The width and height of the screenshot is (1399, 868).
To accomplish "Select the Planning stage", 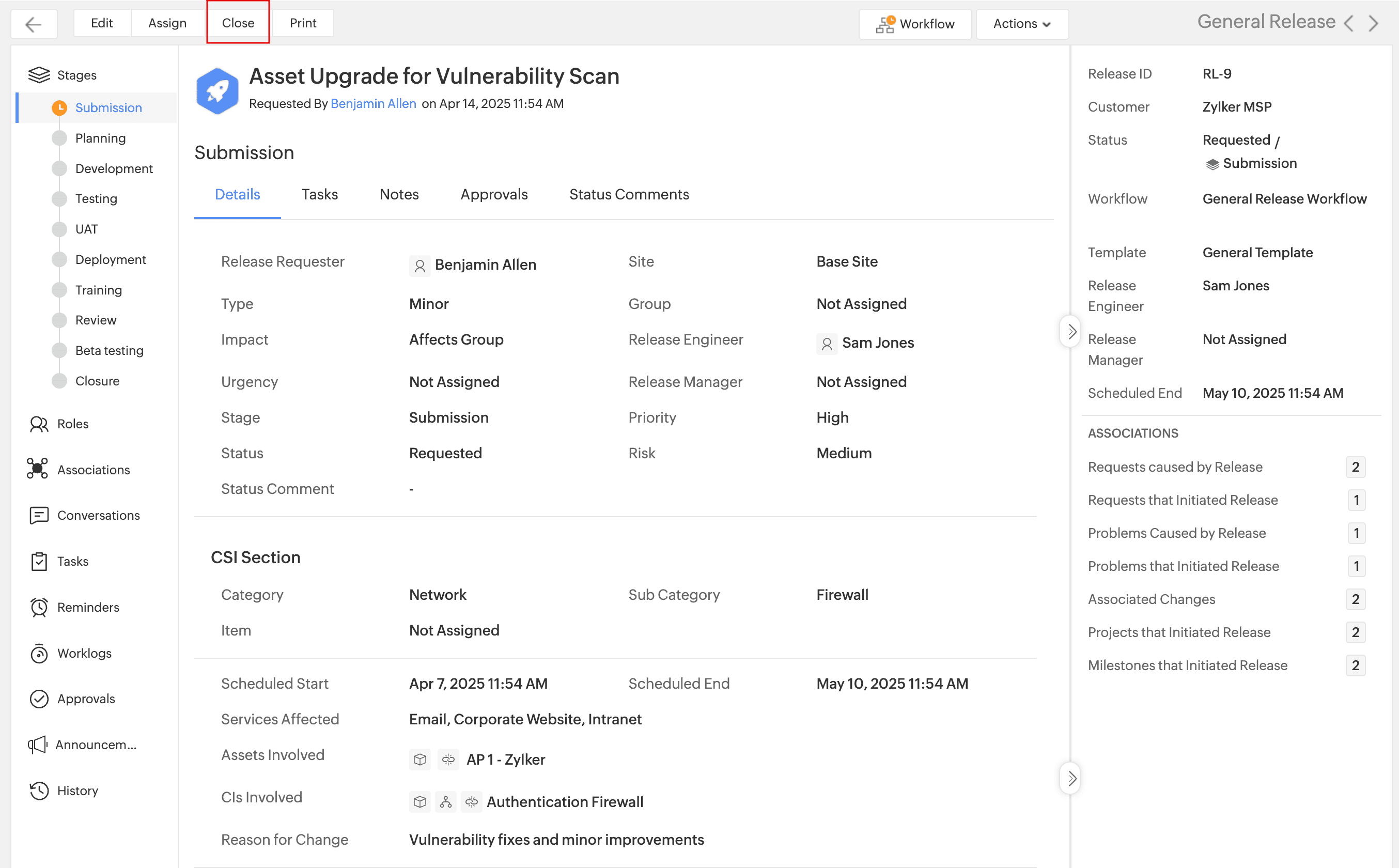I will [x=100, y=138].
